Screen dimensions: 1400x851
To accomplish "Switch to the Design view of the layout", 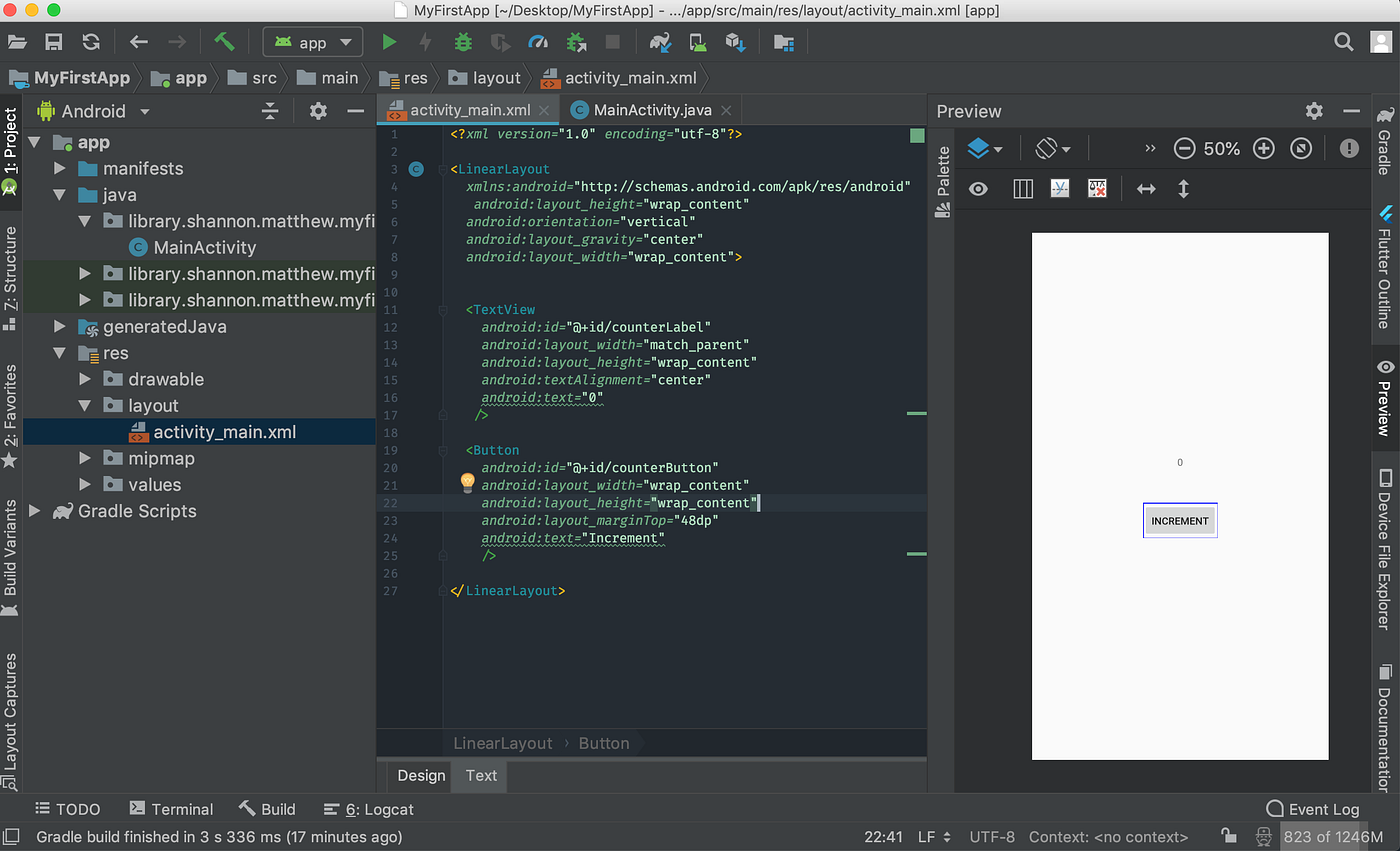I will [420, 775].
